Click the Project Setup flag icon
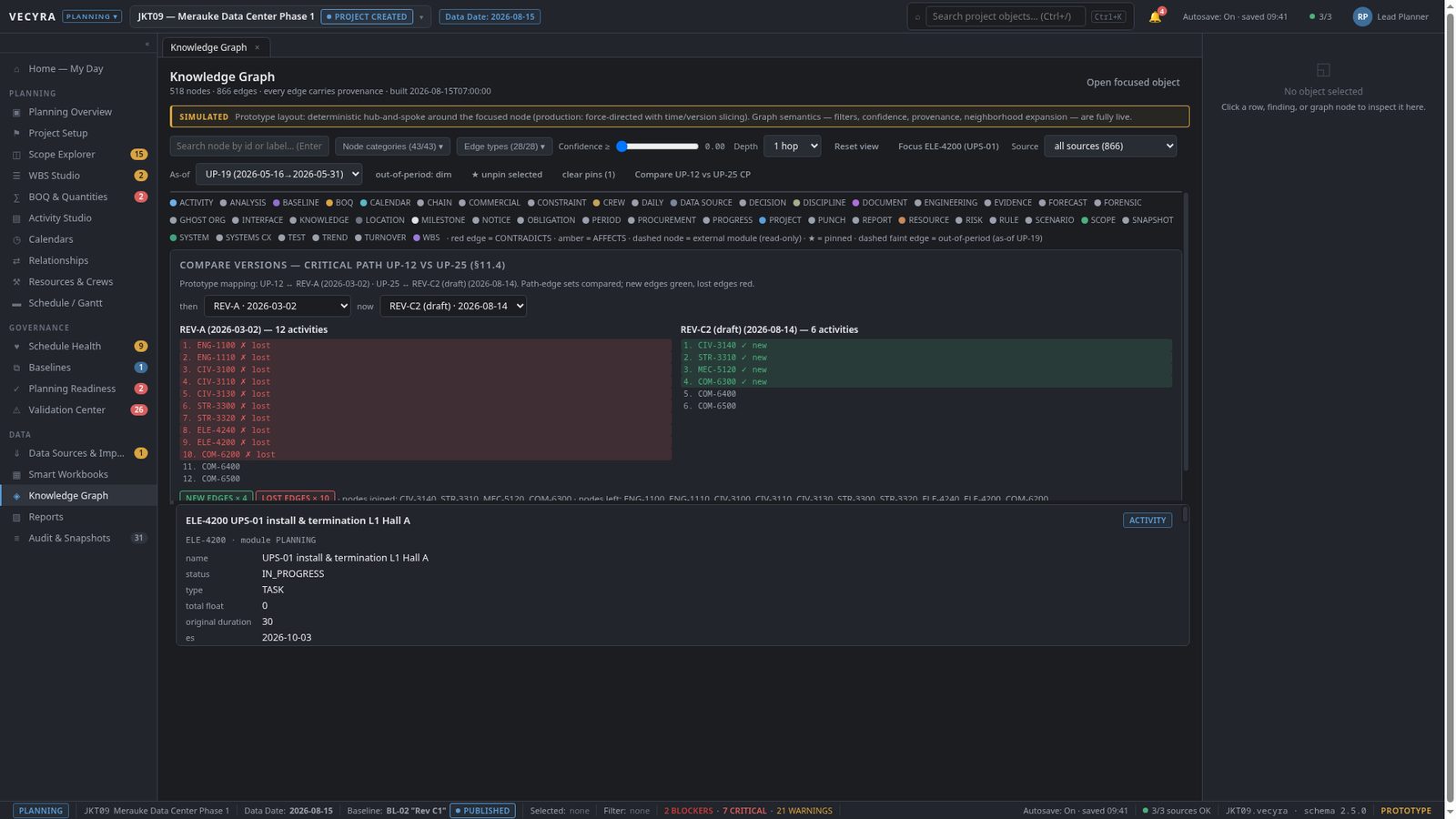Screen dimensions: 1456x819 16,133
